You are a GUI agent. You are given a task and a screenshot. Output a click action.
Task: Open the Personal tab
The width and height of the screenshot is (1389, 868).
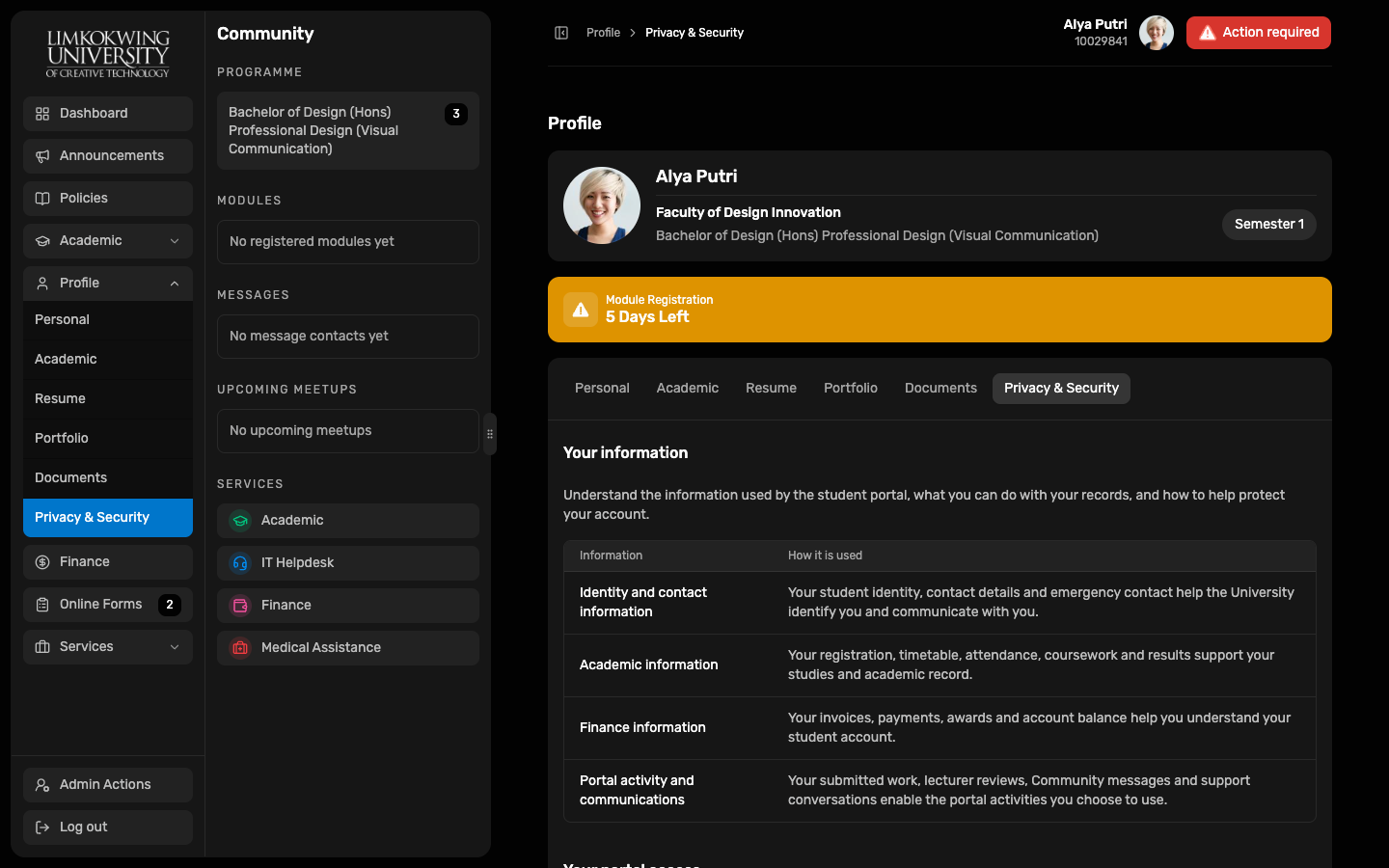pyautogui.click(x=602, y=389)
